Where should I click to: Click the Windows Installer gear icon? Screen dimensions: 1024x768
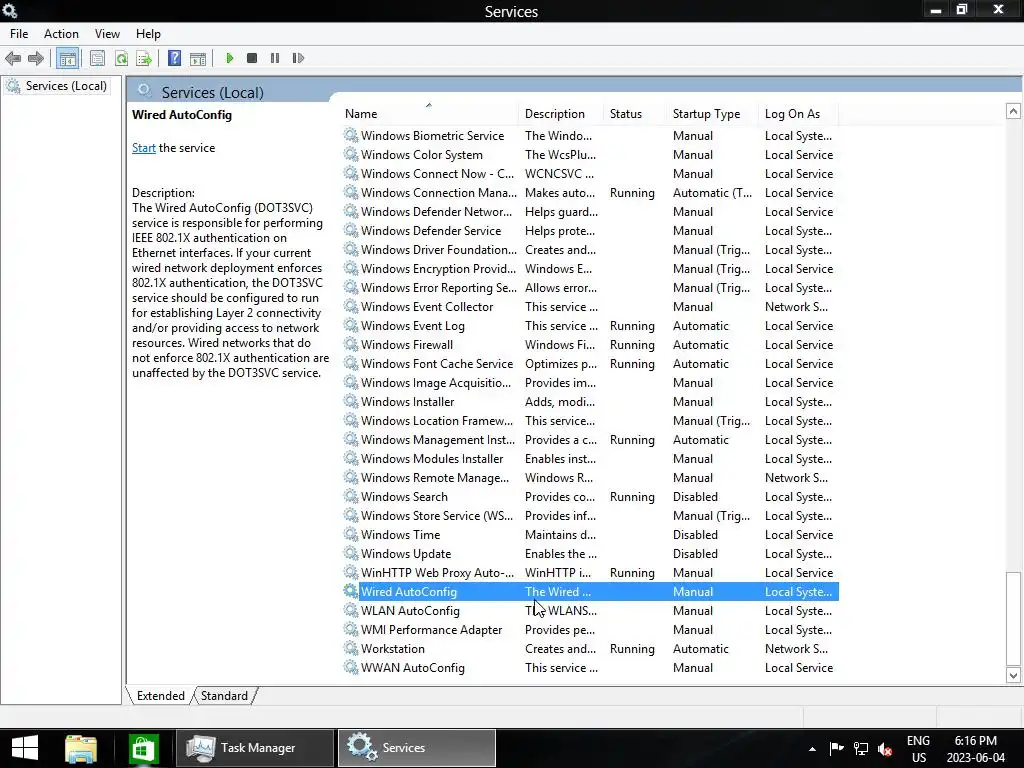351,402
